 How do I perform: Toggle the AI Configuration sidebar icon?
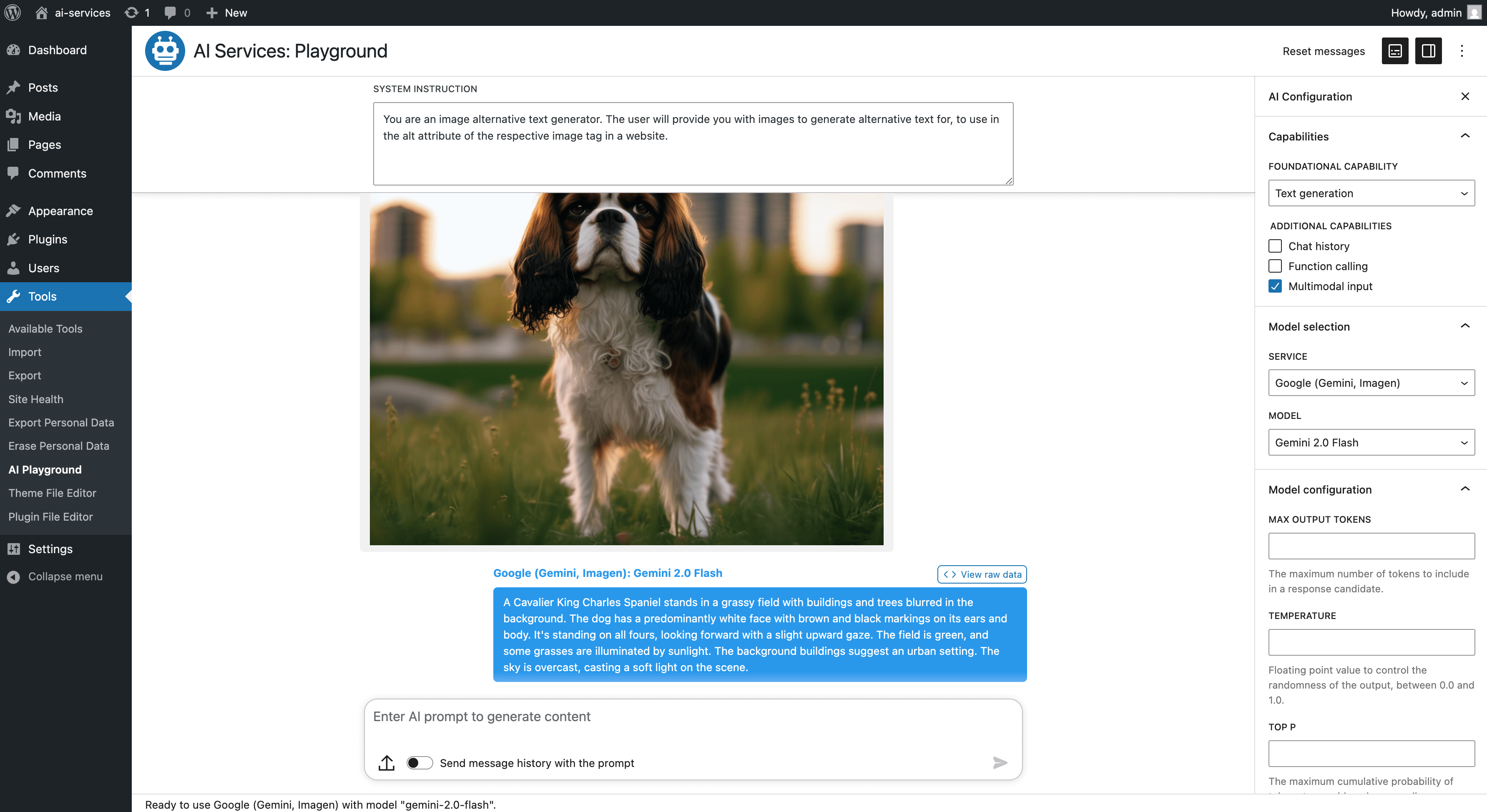click(x=1428, y=51)
